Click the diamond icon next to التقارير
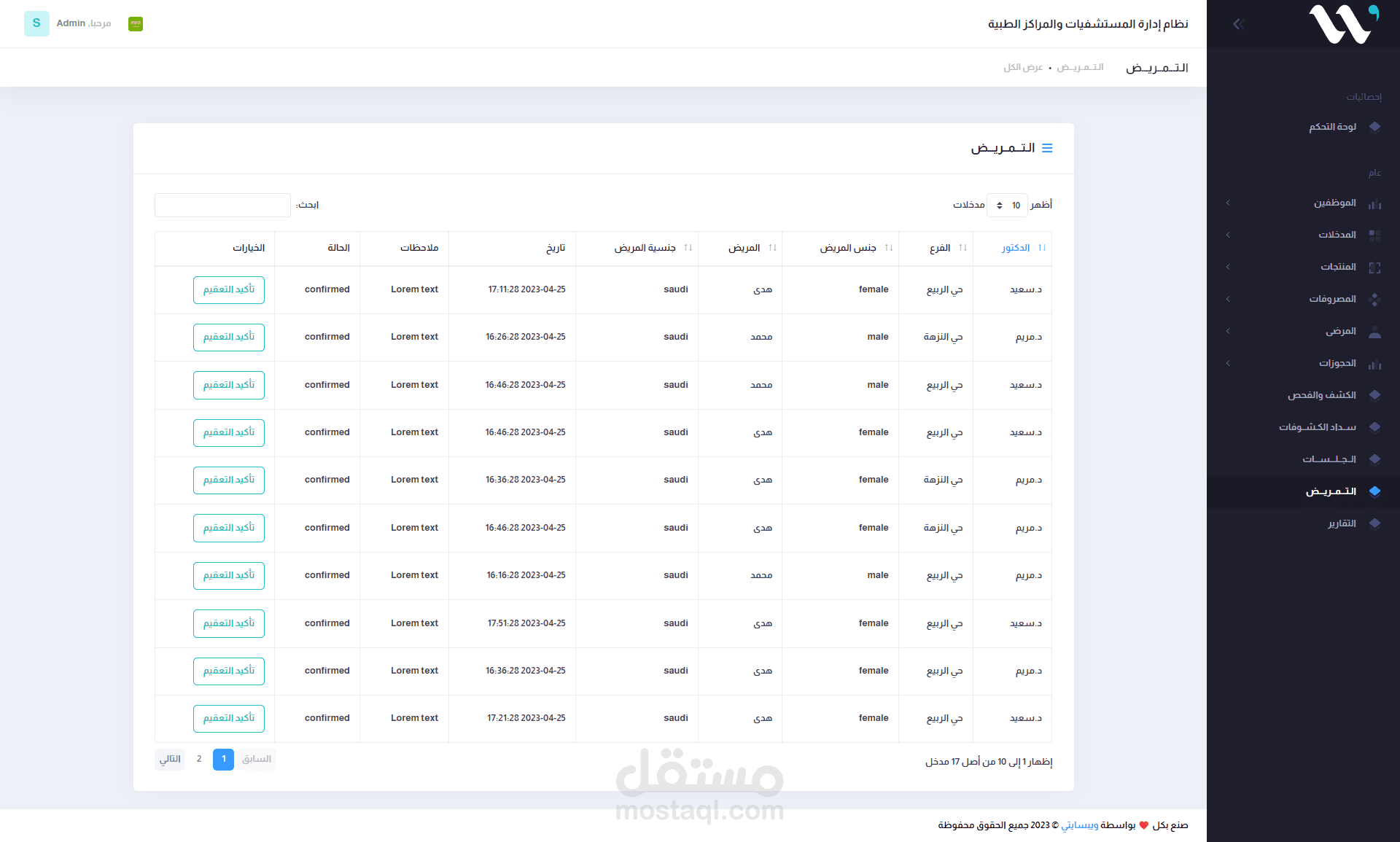Viewport: 1400px width, 842px height. (x=1374, y=523)
